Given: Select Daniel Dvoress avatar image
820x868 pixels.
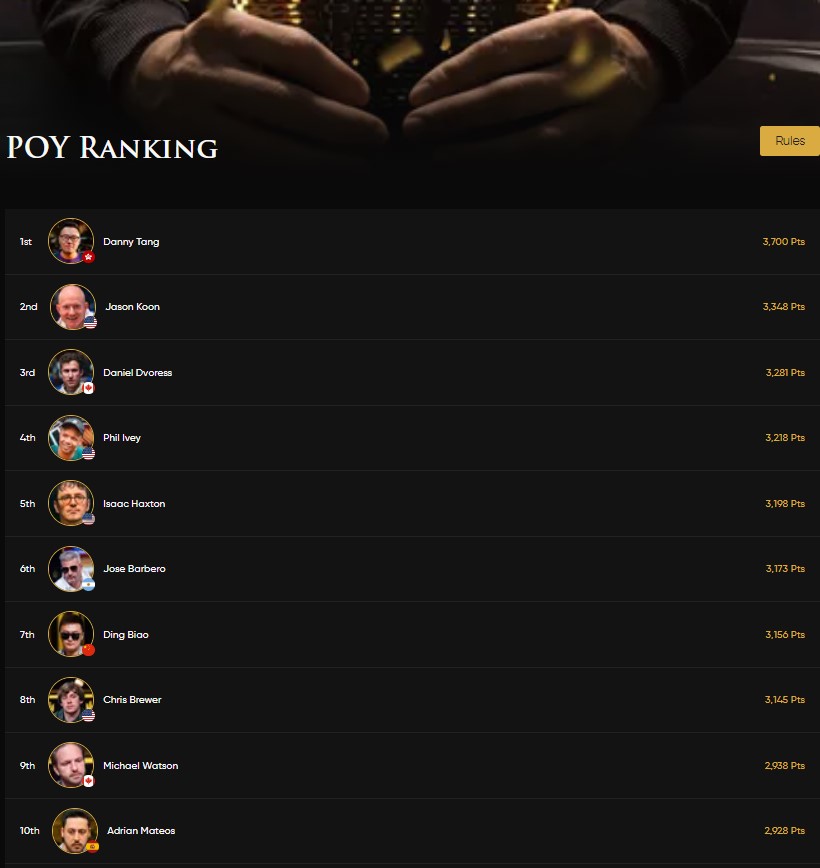Looking at the screenshot, I should point(71,372).
